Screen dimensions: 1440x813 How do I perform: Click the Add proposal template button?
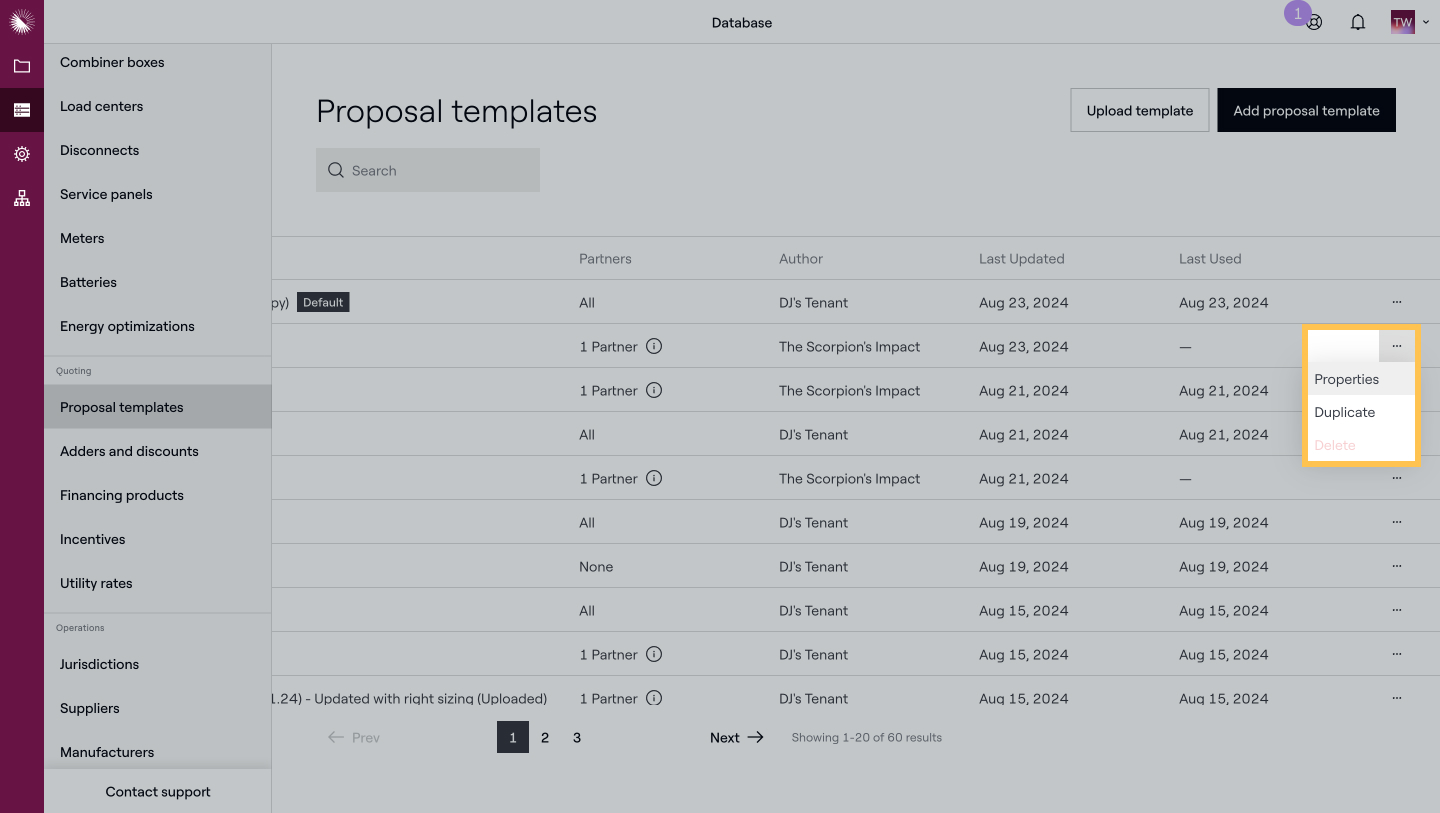coord(1306,111)
